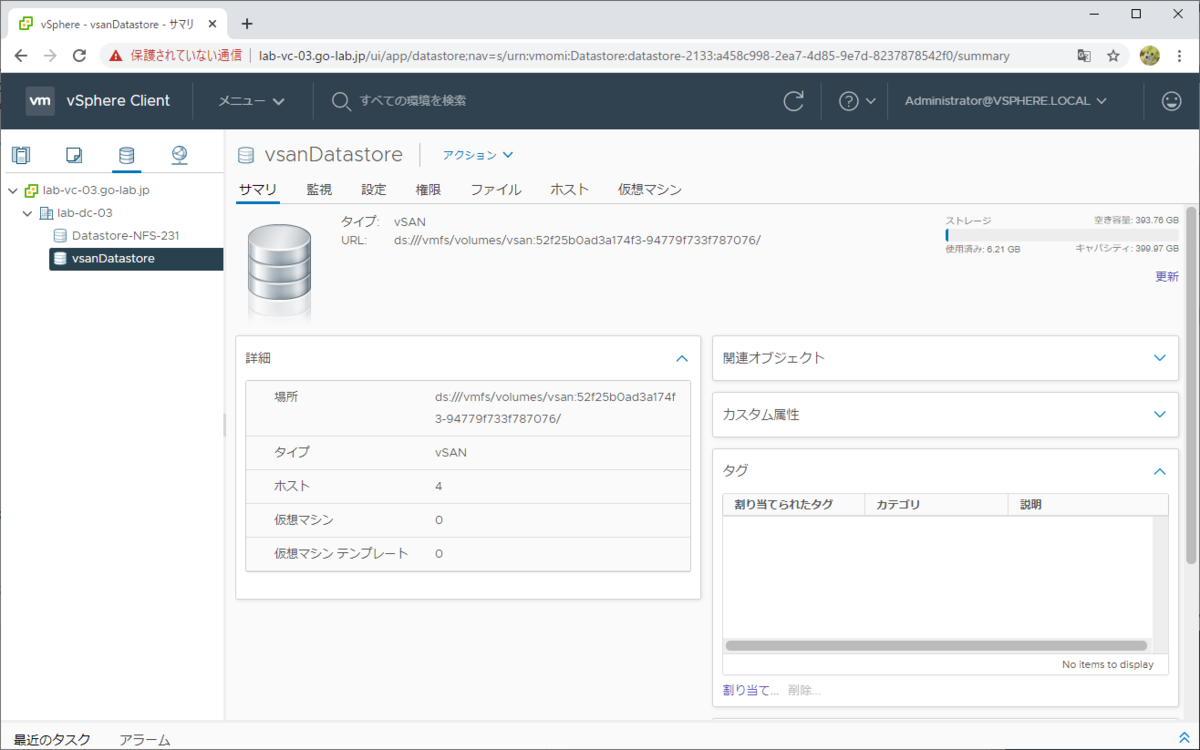Click the browser address bar URL
Viewport: 1200px width, 750px height.
[x=634, y=56]
